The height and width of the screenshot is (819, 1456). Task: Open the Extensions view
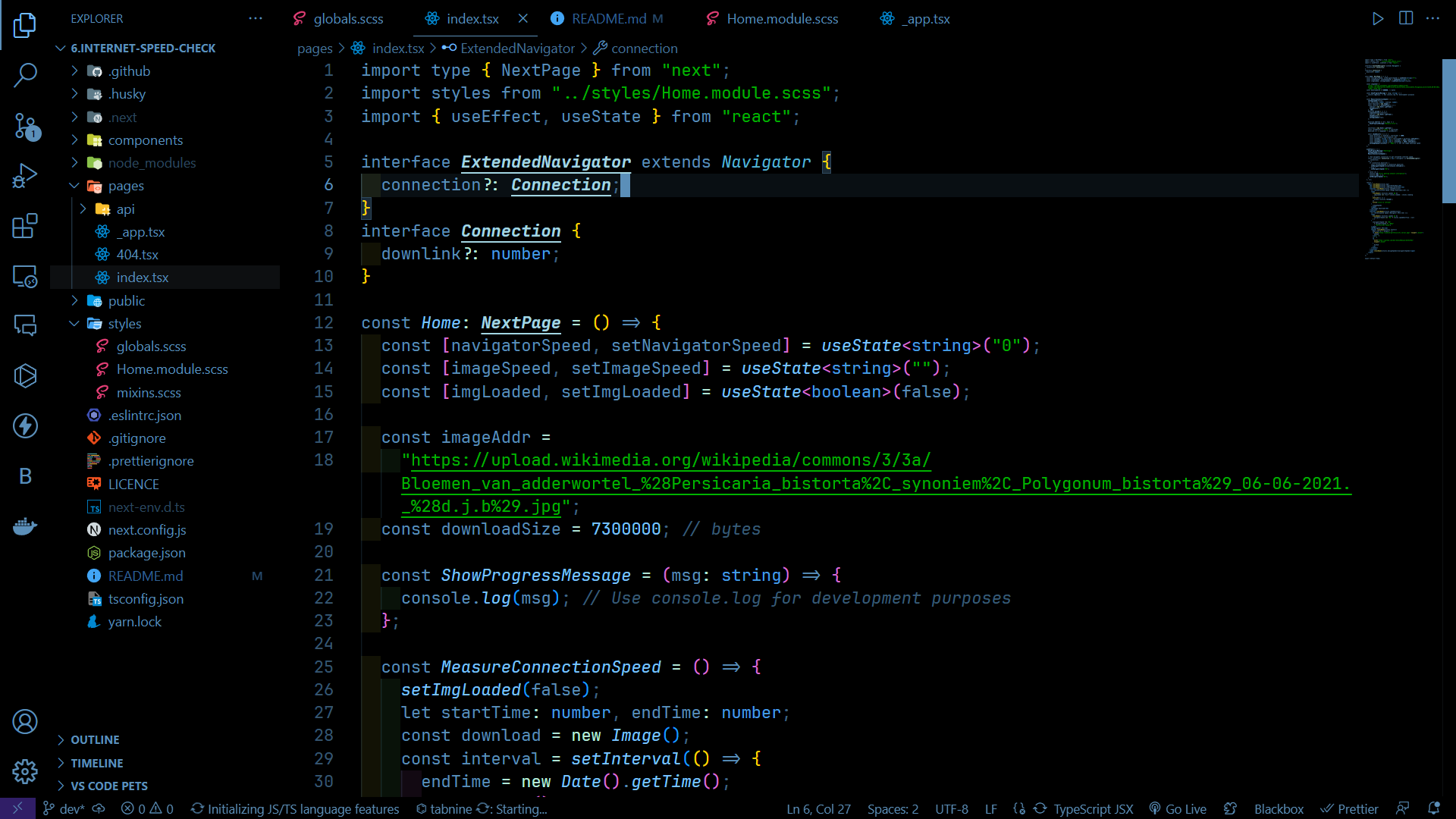[25, 226]
